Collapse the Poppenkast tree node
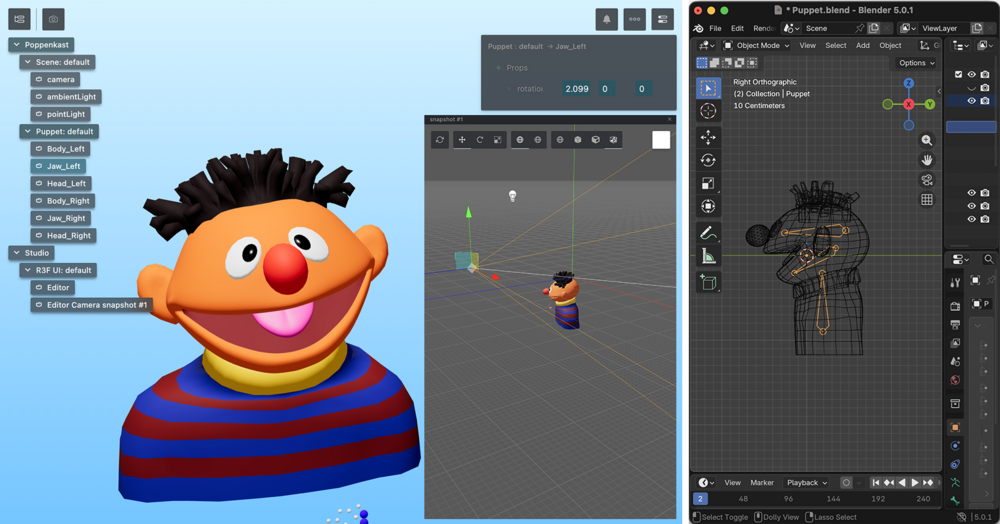Viewport: 1000px width, 524px height. pyautogui.click(x=16, y=45)
